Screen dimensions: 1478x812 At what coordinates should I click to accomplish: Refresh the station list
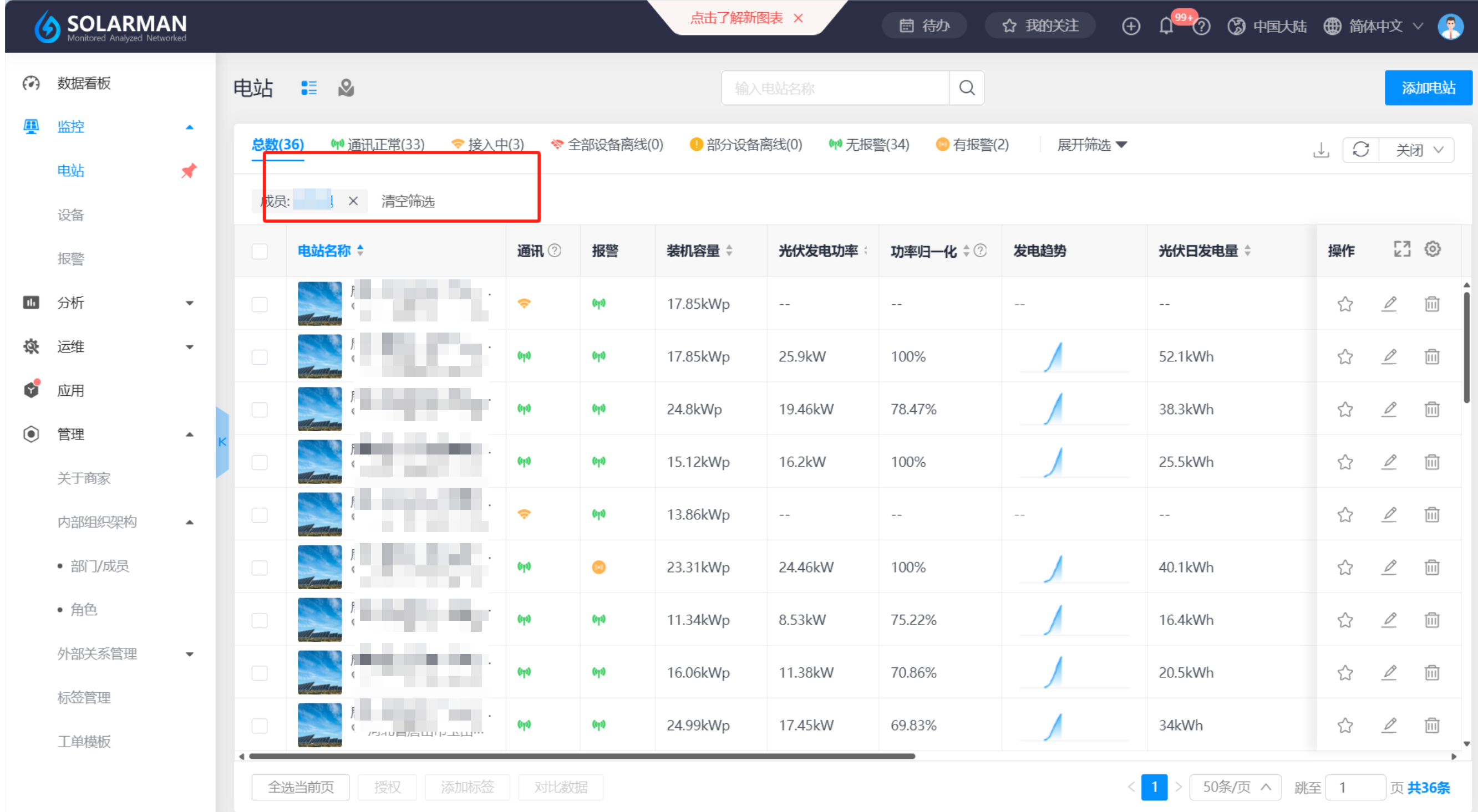tap(1360, 150)
